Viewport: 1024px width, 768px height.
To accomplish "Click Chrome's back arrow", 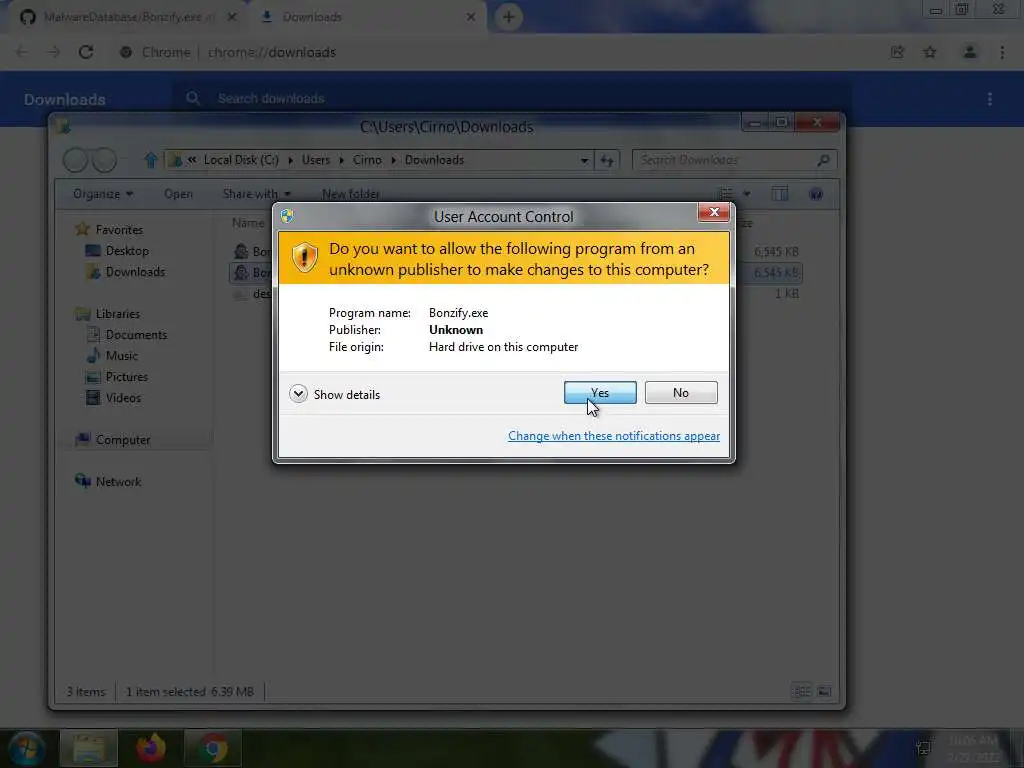I will (22, 52).
